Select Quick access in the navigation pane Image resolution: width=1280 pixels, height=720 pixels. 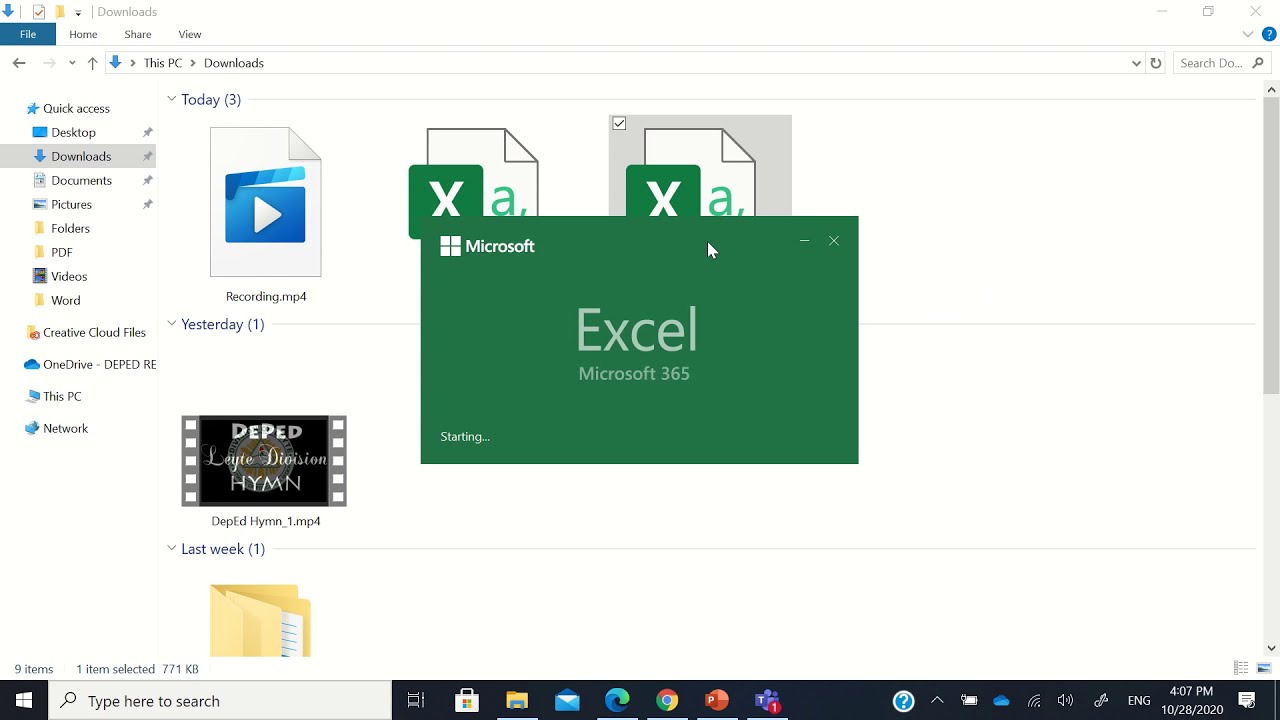[x=78, y=108]
